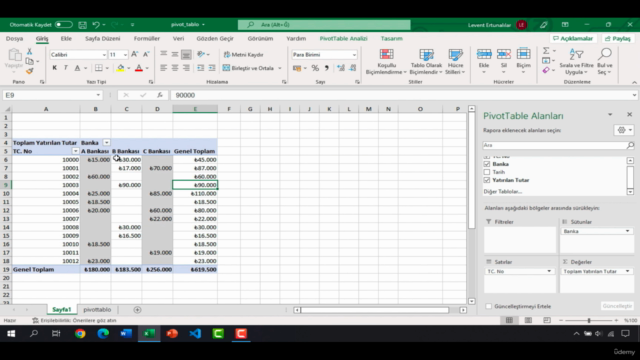The image size is (640, 360).
Task: Uncheck the Banka field checkbox
Action: [487, 164]
